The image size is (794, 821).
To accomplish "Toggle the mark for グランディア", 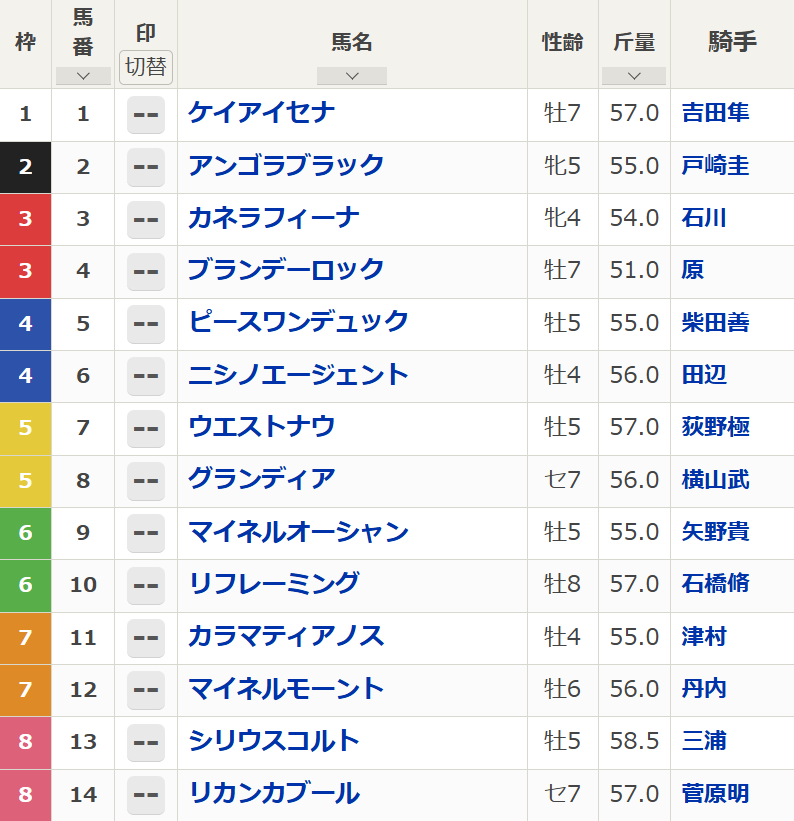I will coord(146,480).
